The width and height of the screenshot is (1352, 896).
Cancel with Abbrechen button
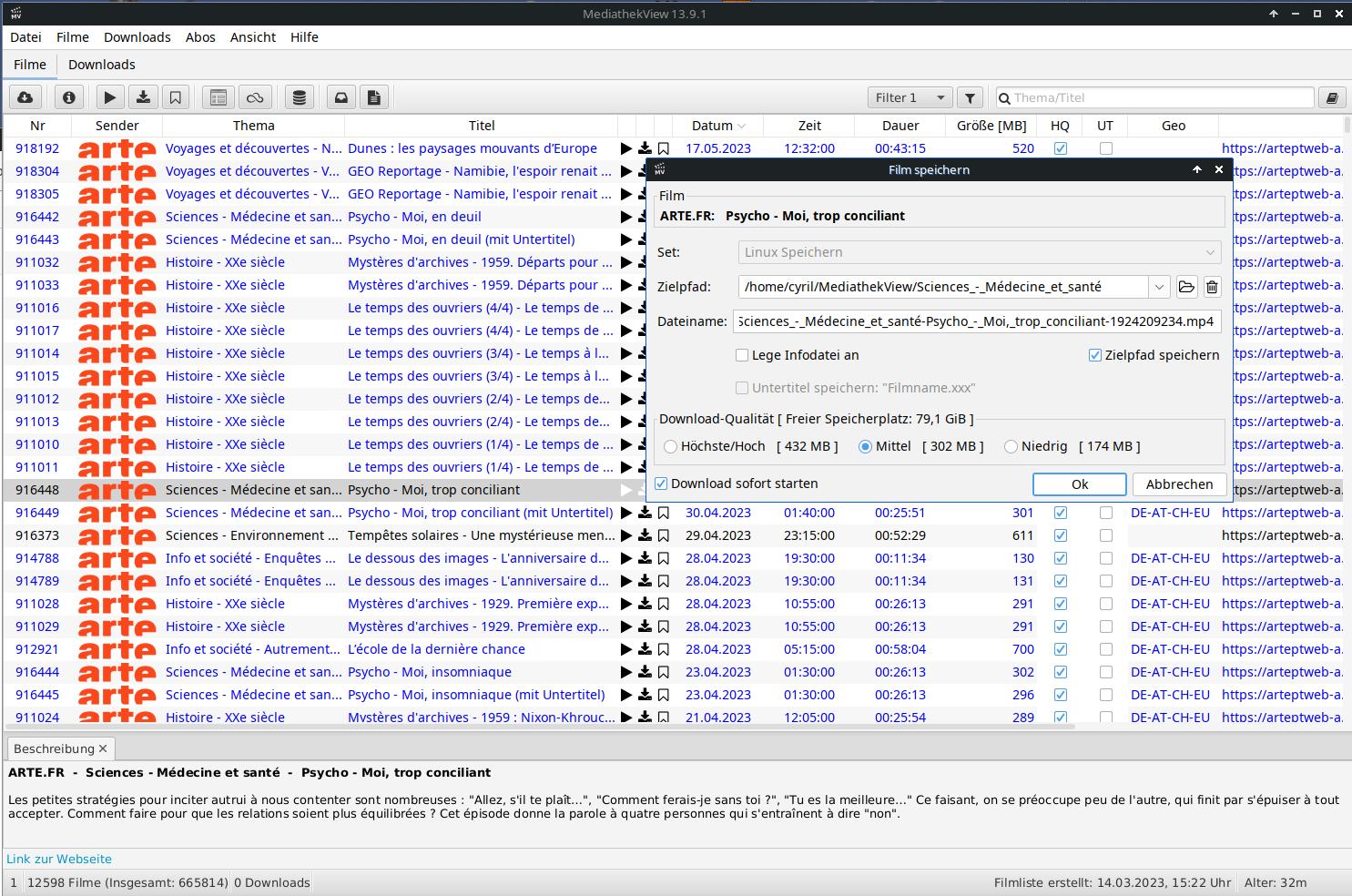tap(1179, 484)
